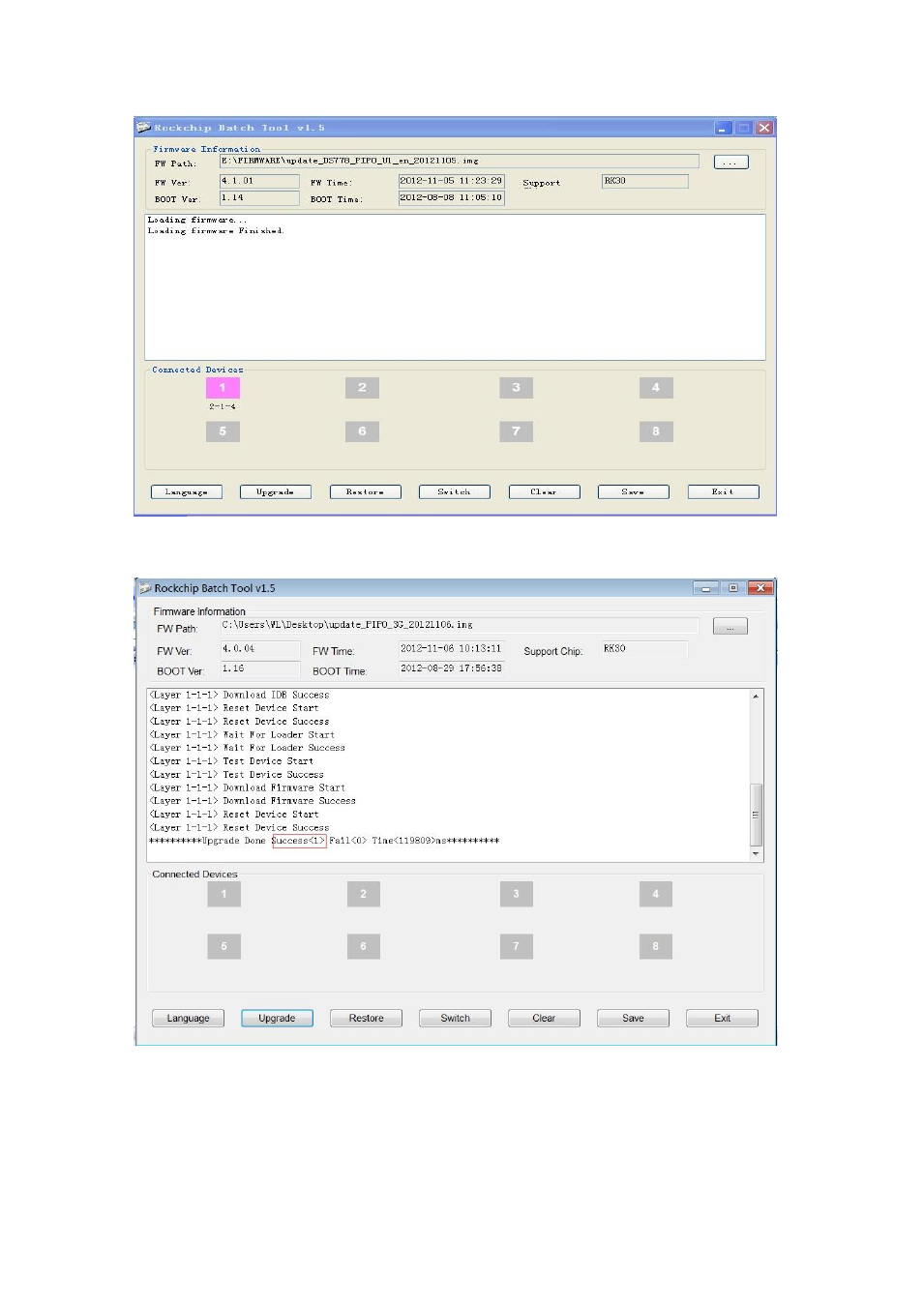Open firmware browse button in lower window
924x1306 pixels.
pyautogui.click(x=730, y=627)
